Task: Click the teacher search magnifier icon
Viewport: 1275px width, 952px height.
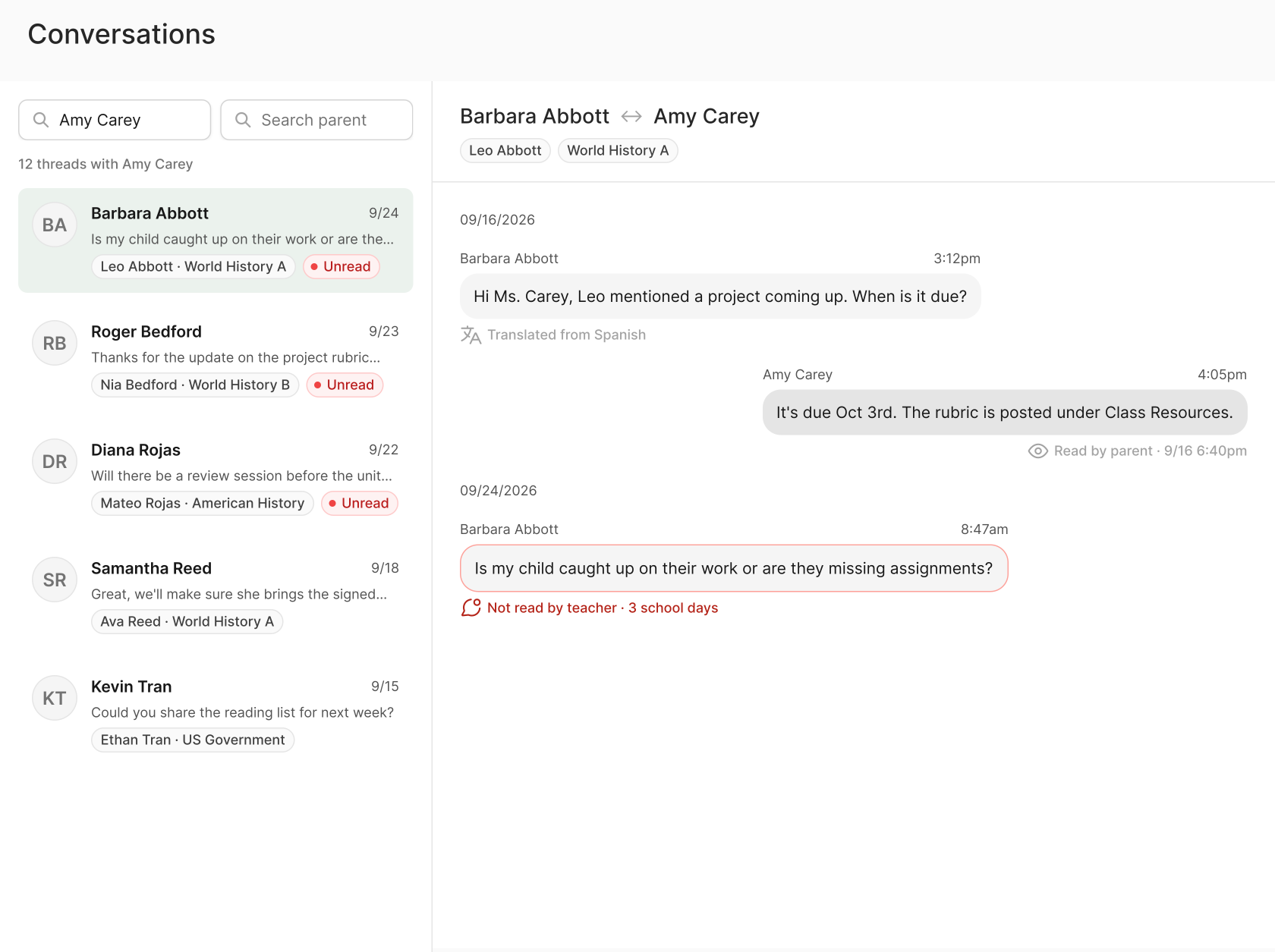Action: click(x=41, y=120)
